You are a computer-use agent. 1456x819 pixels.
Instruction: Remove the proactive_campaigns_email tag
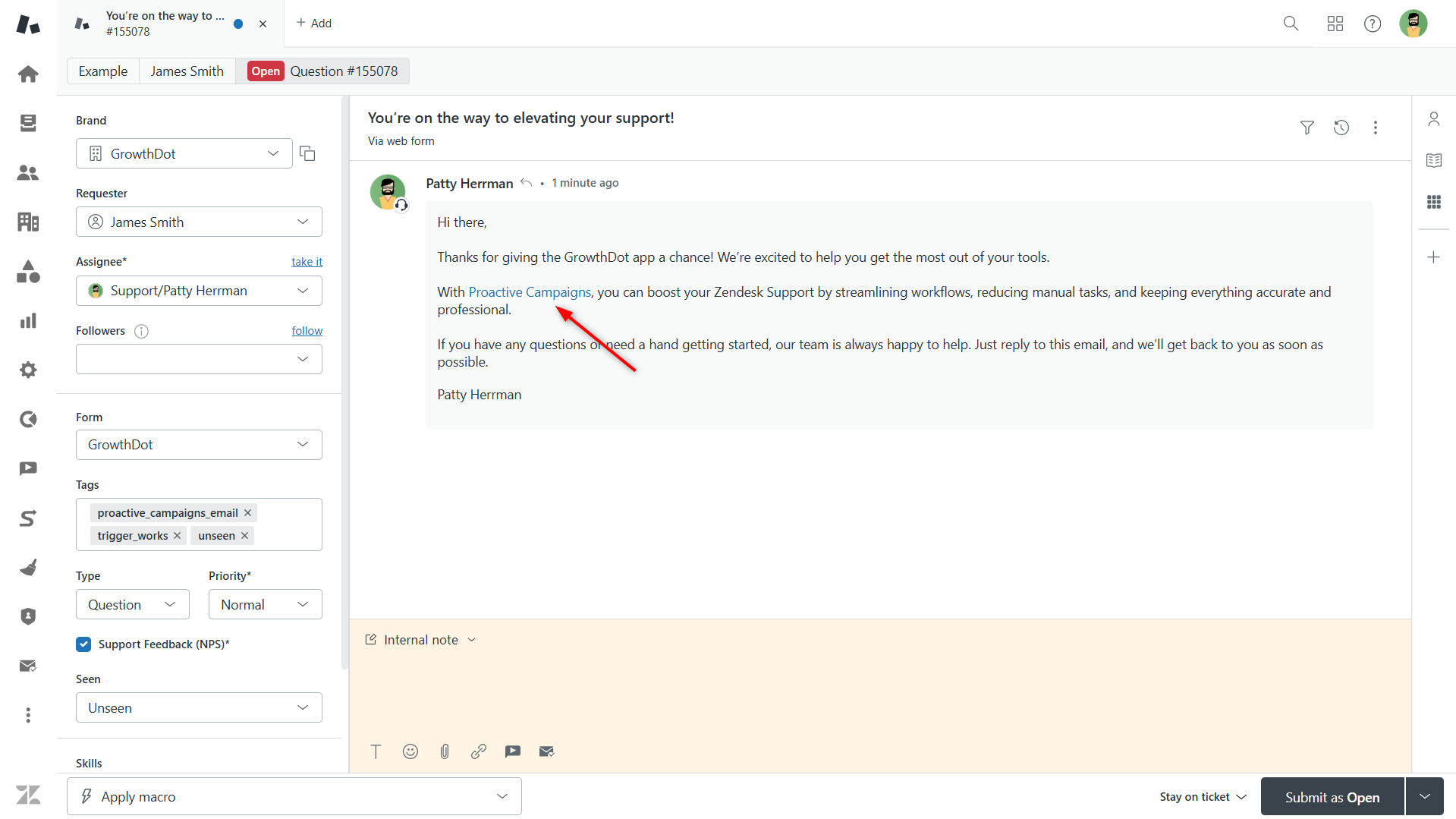[247, 513]
